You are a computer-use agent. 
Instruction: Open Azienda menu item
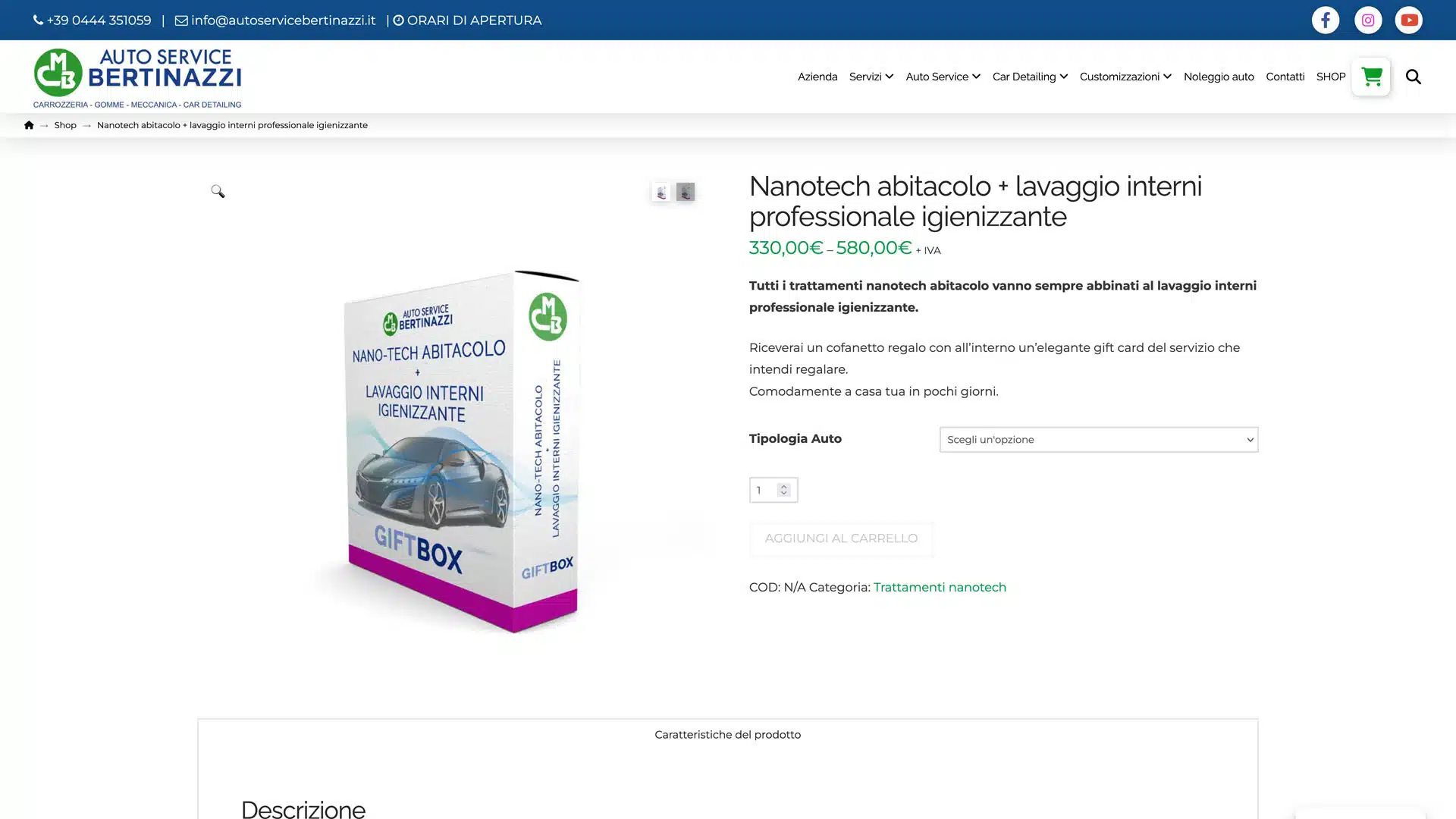click(817, 77)
